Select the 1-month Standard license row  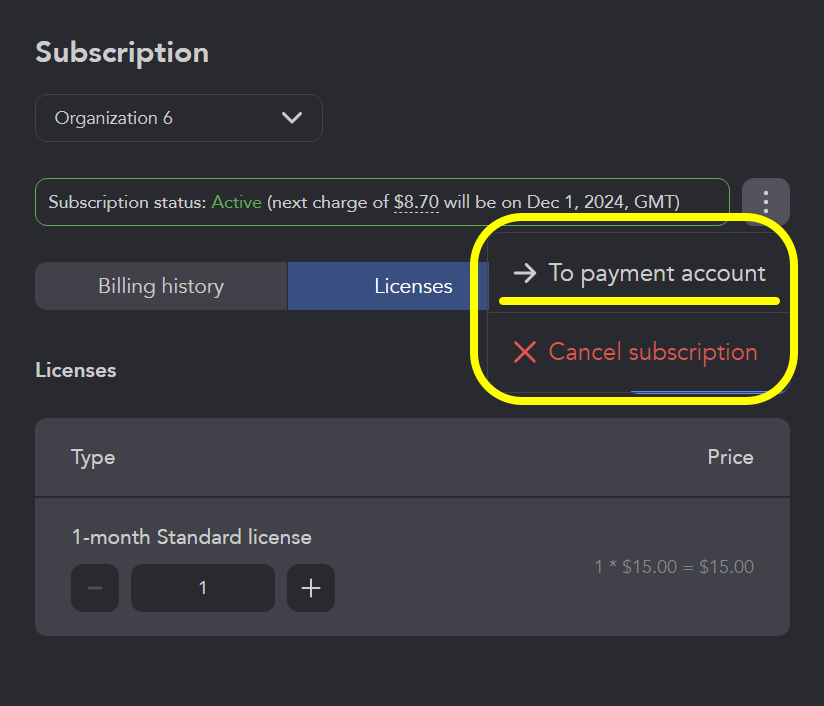click(x=192, y=537)
